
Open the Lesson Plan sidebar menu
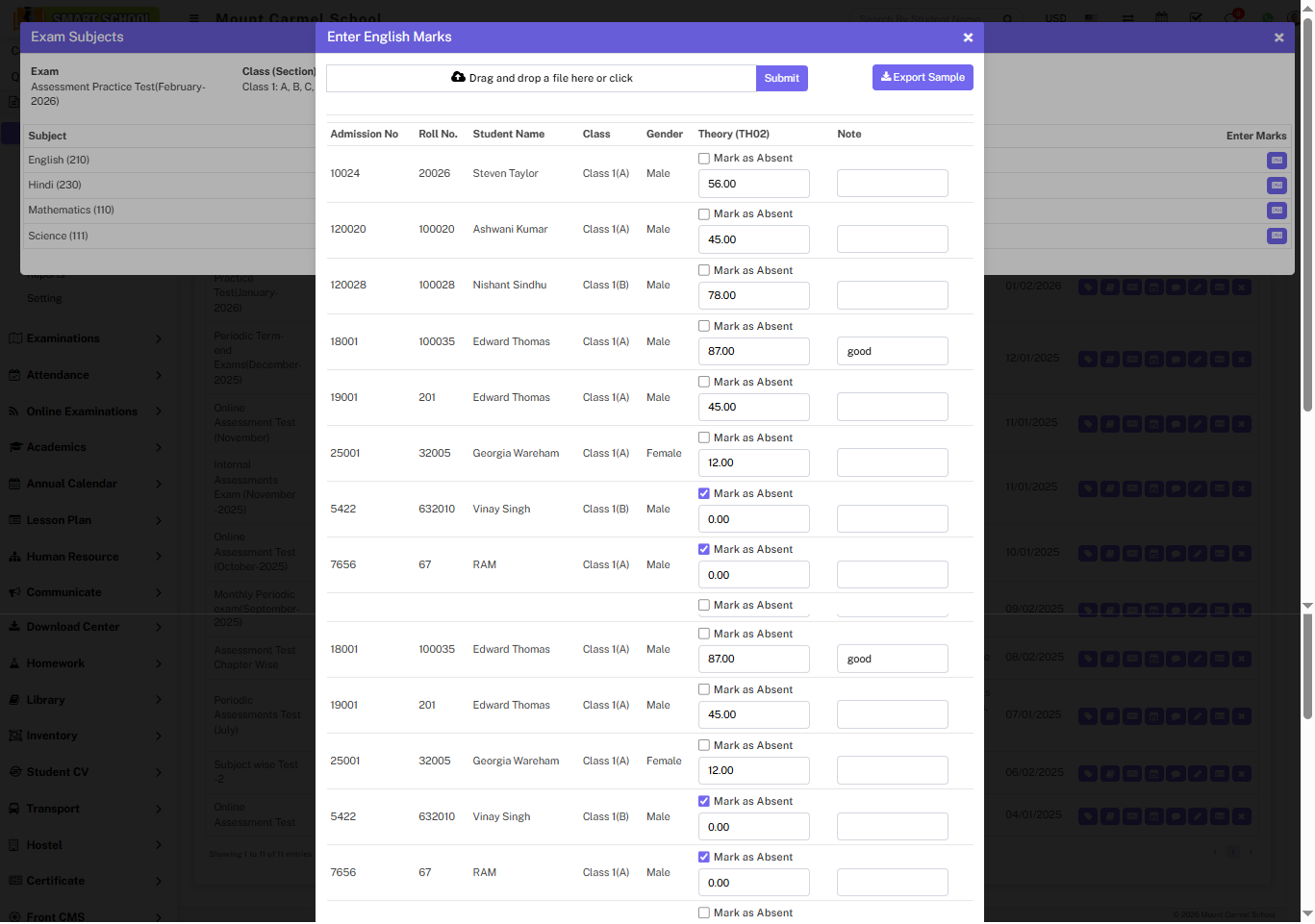[59, 520]
